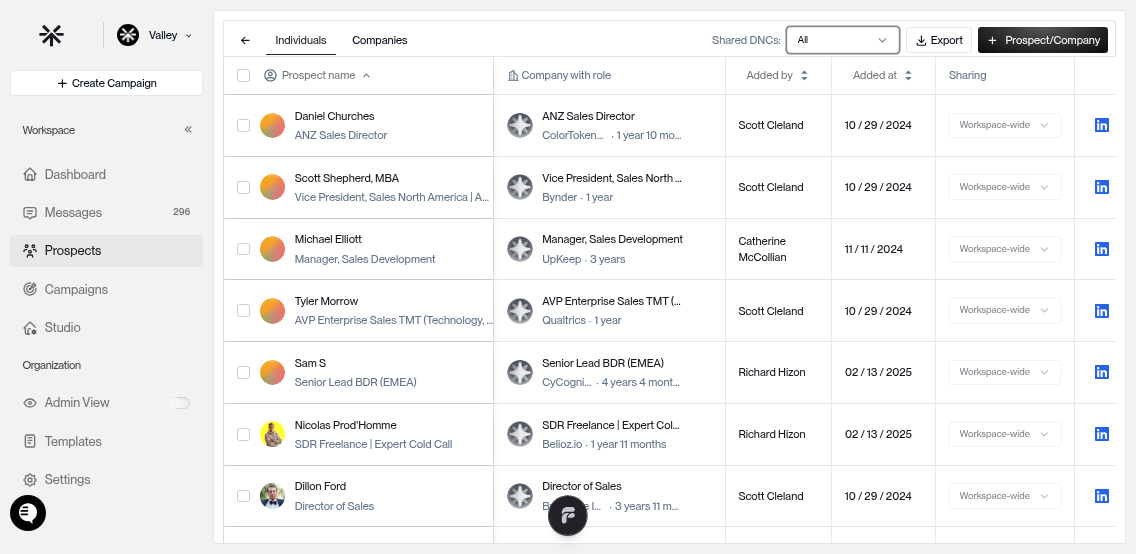Click the floating F widget button
1136x554 pixels.
coord(567,516)
